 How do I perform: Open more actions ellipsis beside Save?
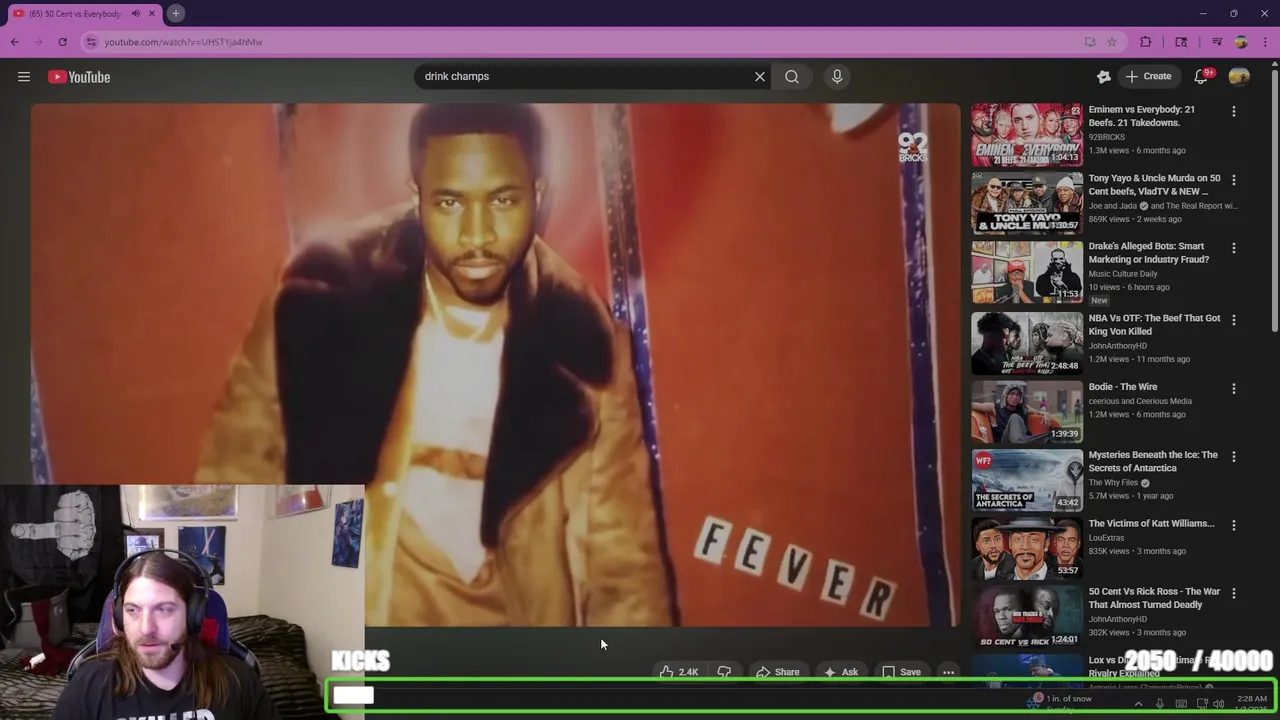[x=949, y=672]
